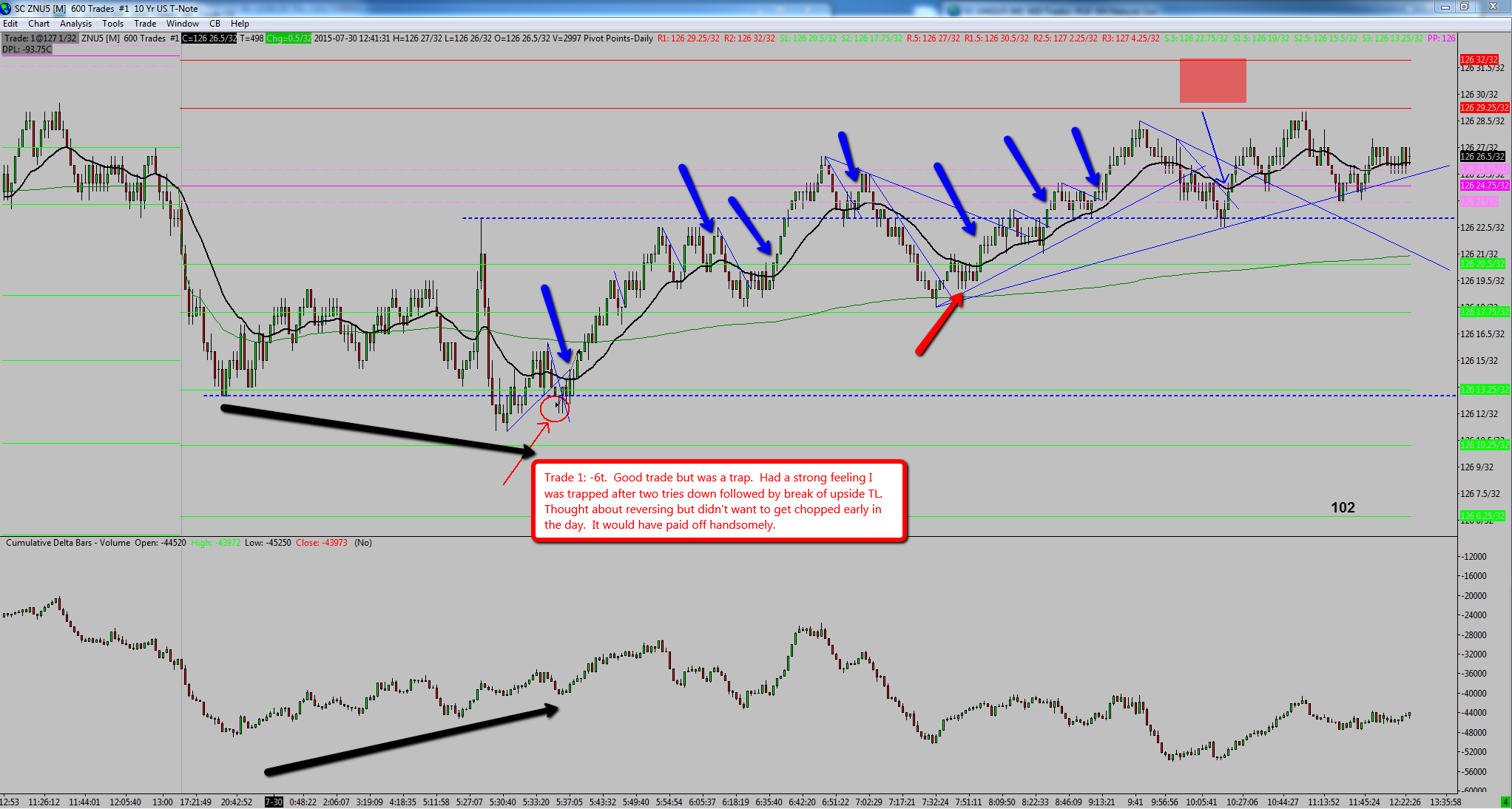Click the green '126 20.5/32' price axis tag

pos(1482,264)
